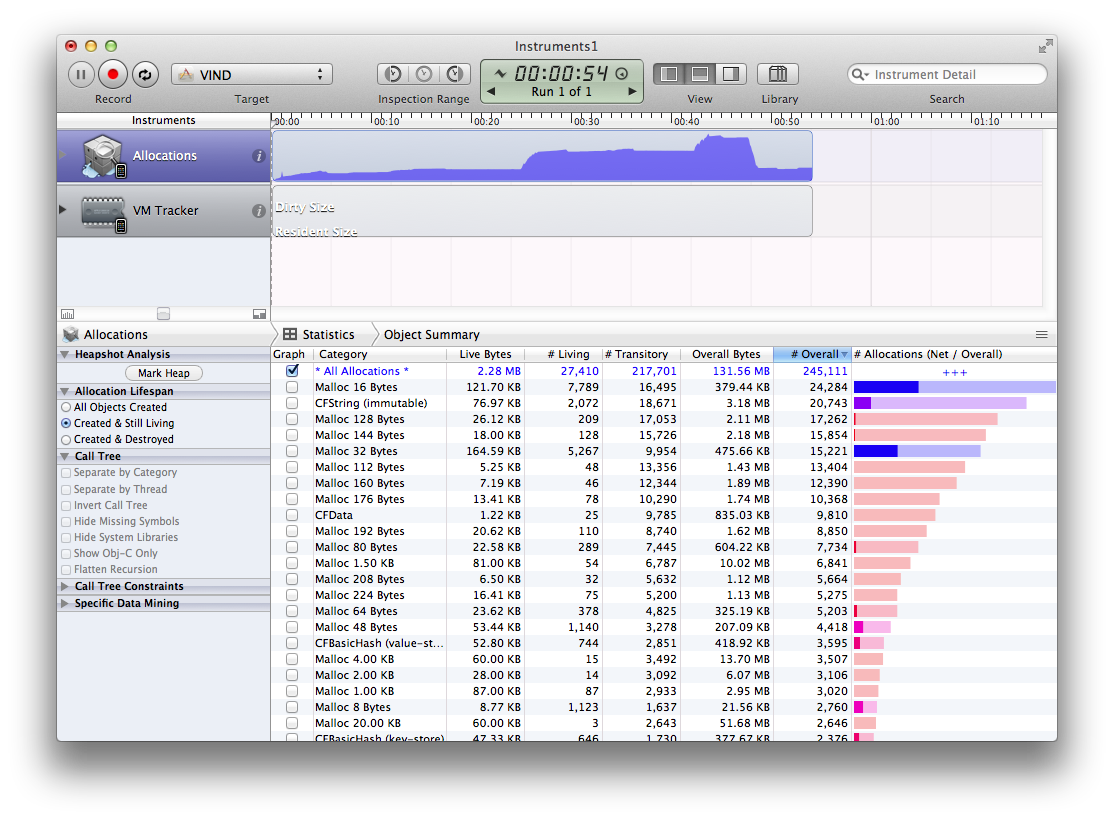
Task: Toggle the left Instruments pane view
Action: pyautogui.click(x=669, y=74)
